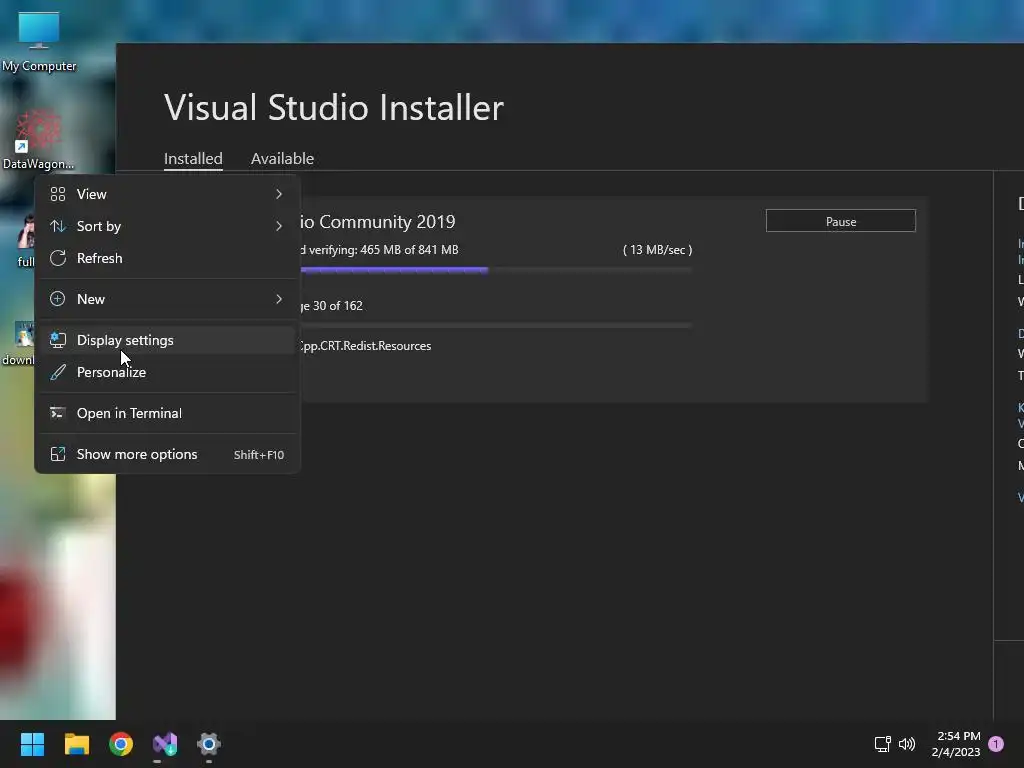The image size is (1024, 768).
Task: Open the Windows Start button
Action: click(32, 744)
